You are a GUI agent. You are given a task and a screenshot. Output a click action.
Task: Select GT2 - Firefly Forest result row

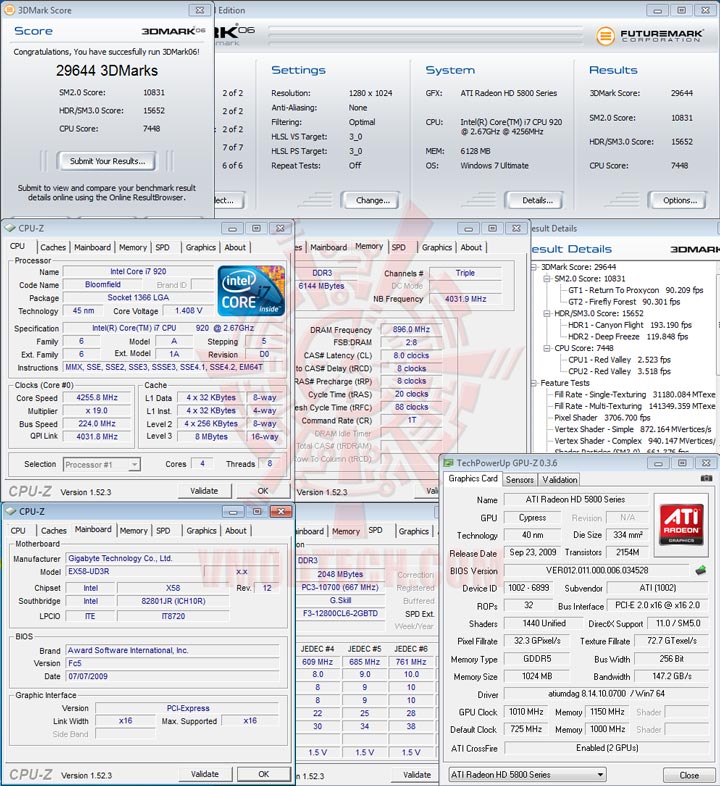point(624,302)
